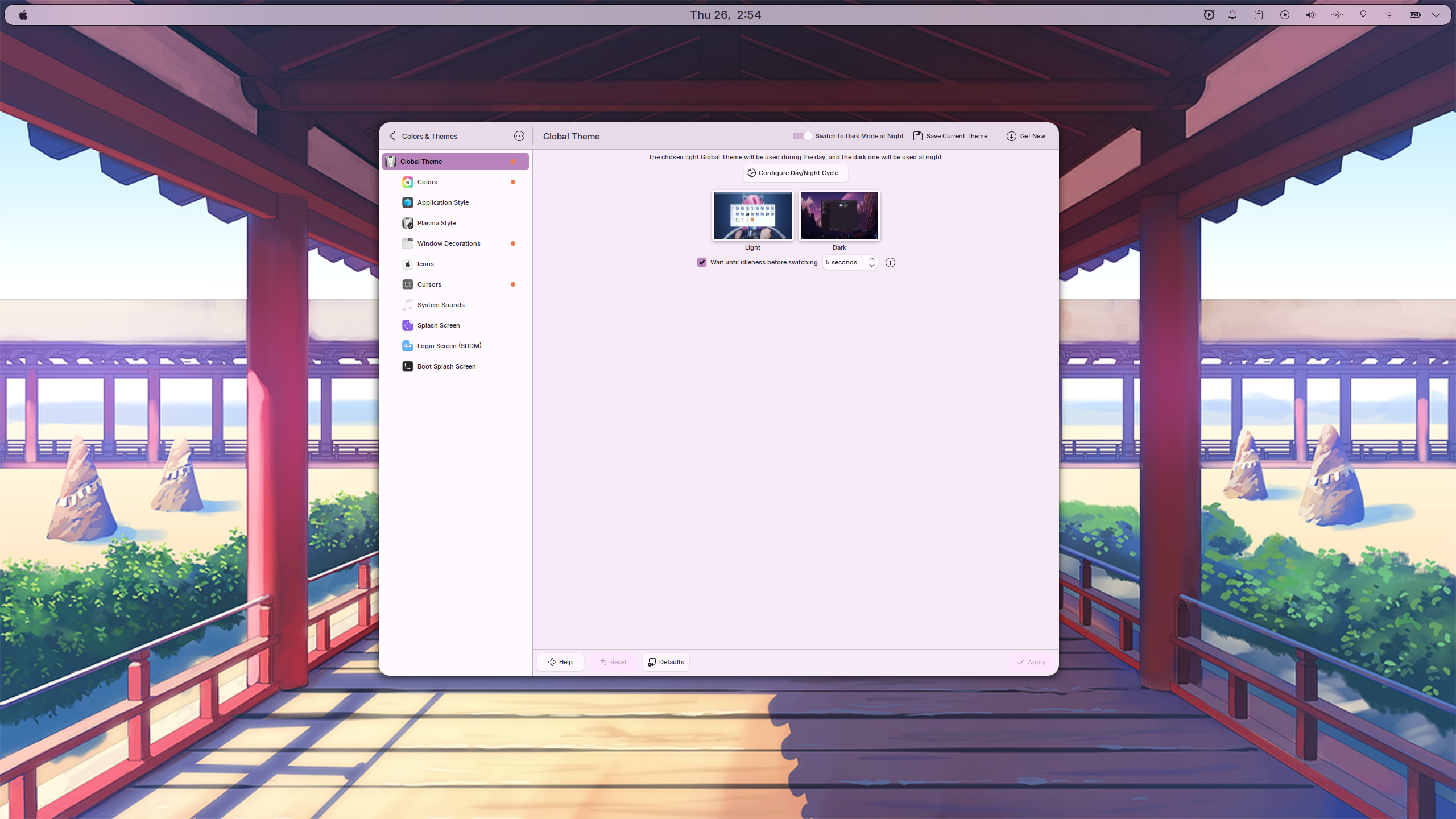Screen dimensions: 1456x819
Task: Open Cursors settings
Action: 429,284
